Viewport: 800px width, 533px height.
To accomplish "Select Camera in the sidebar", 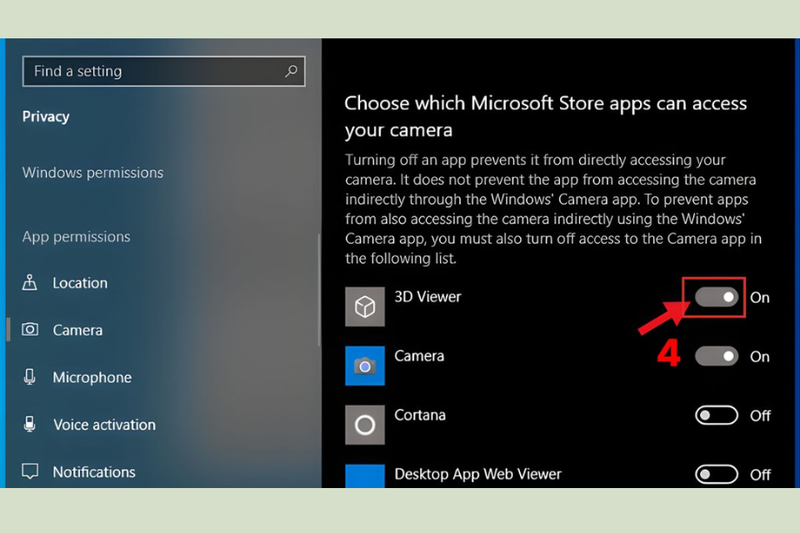I will click(78, 330).
